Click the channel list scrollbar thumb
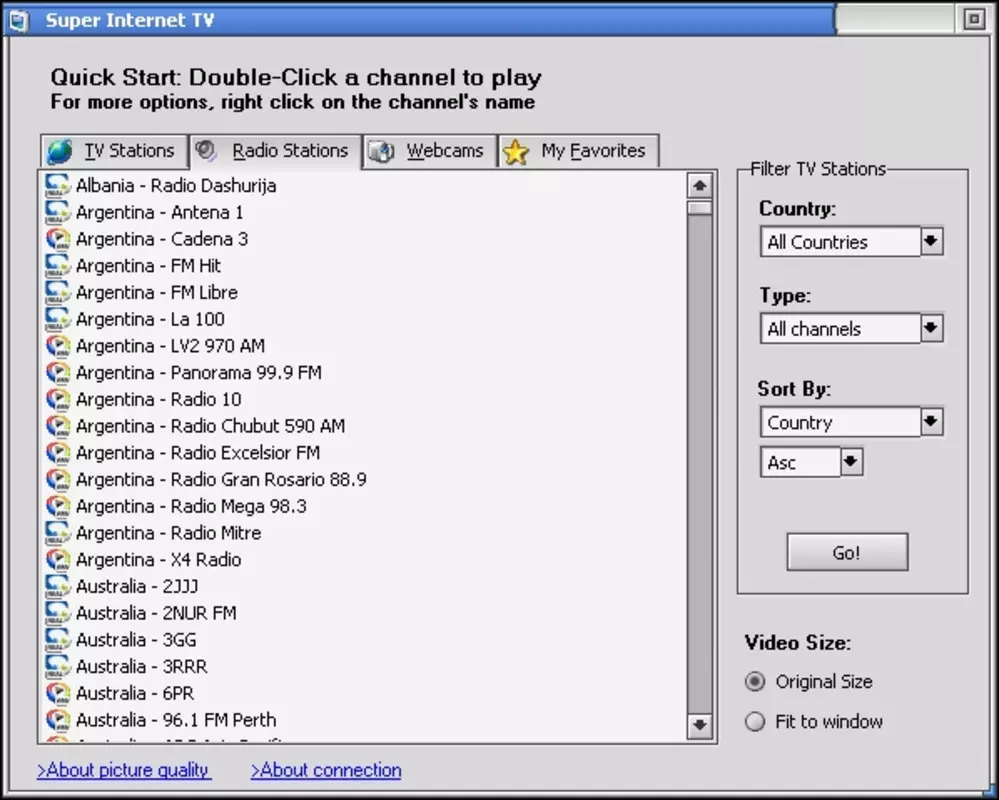The width and height of the screenshot is (999, 800). pos(700,208)
